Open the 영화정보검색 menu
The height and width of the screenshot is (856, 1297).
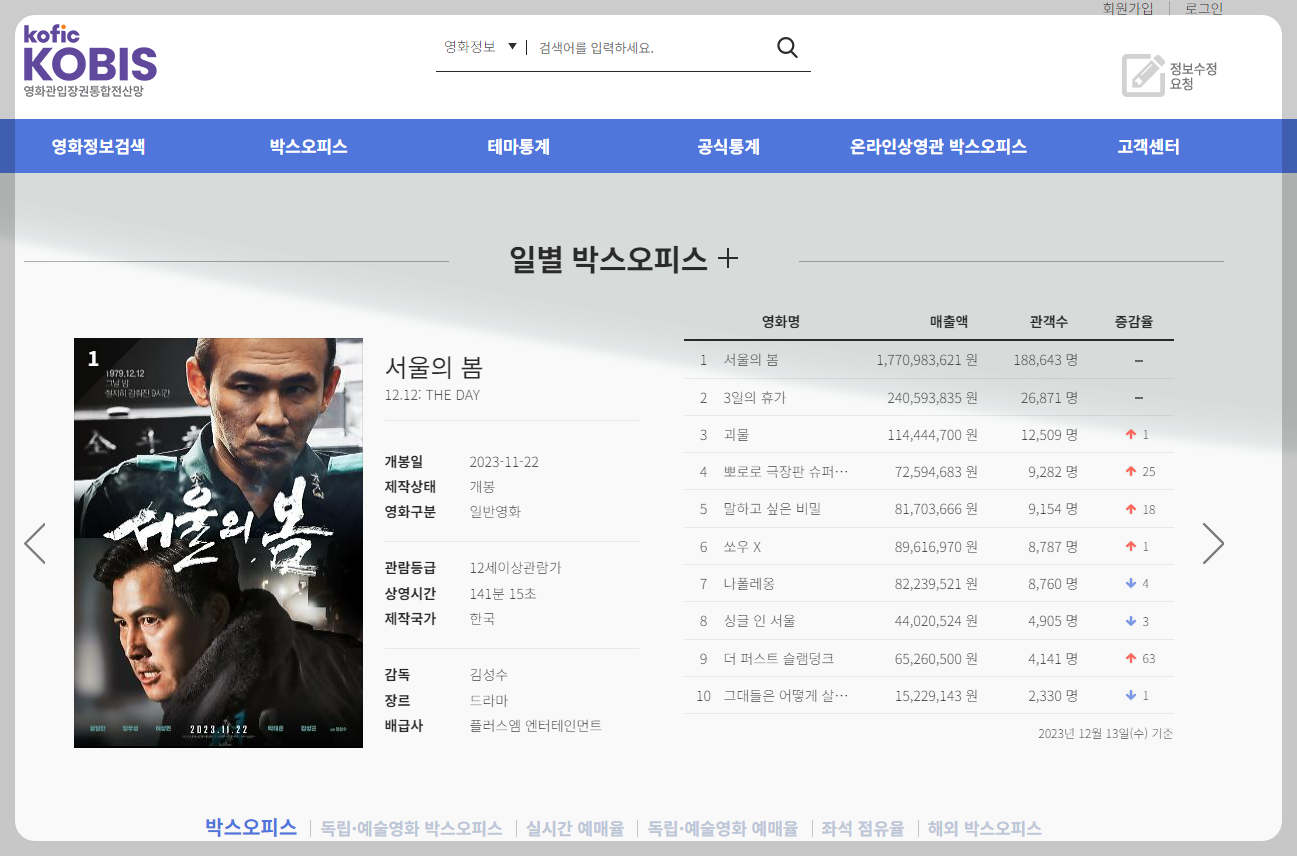tap(99, 147)
